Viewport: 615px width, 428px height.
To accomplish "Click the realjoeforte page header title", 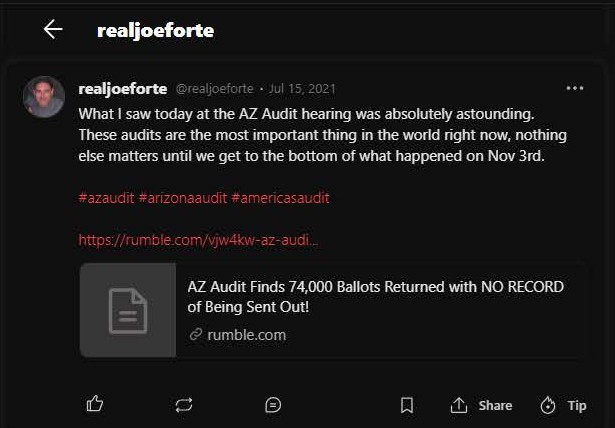I will pyautogui.click(x=155, y=30).
